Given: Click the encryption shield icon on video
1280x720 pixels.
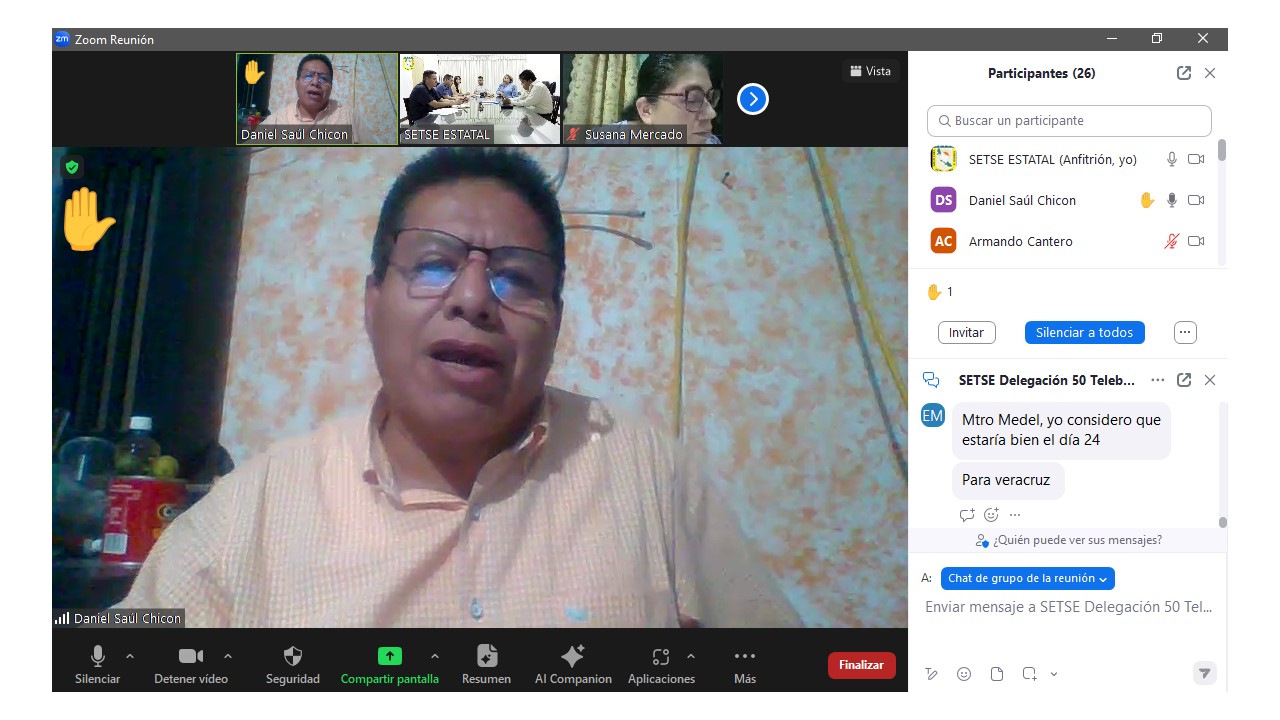Looking at the screenshot, I should (72, 167).
